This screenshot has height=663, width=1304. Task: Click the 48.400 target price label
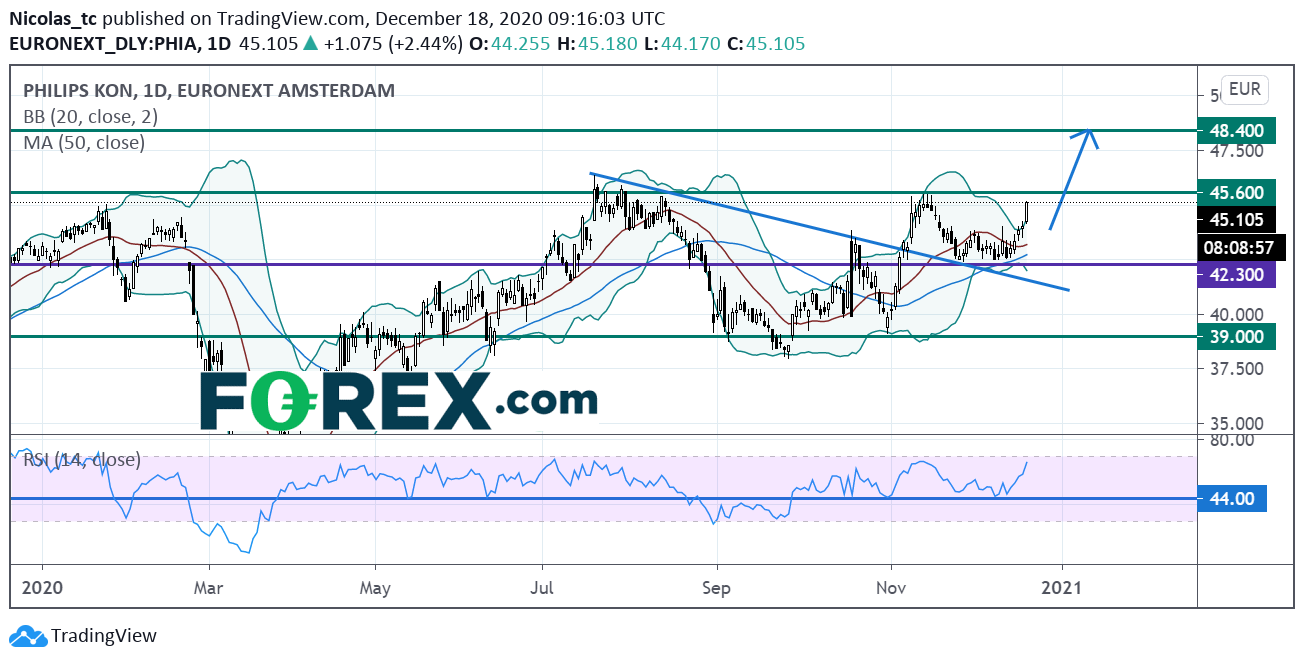point(1236,130)
